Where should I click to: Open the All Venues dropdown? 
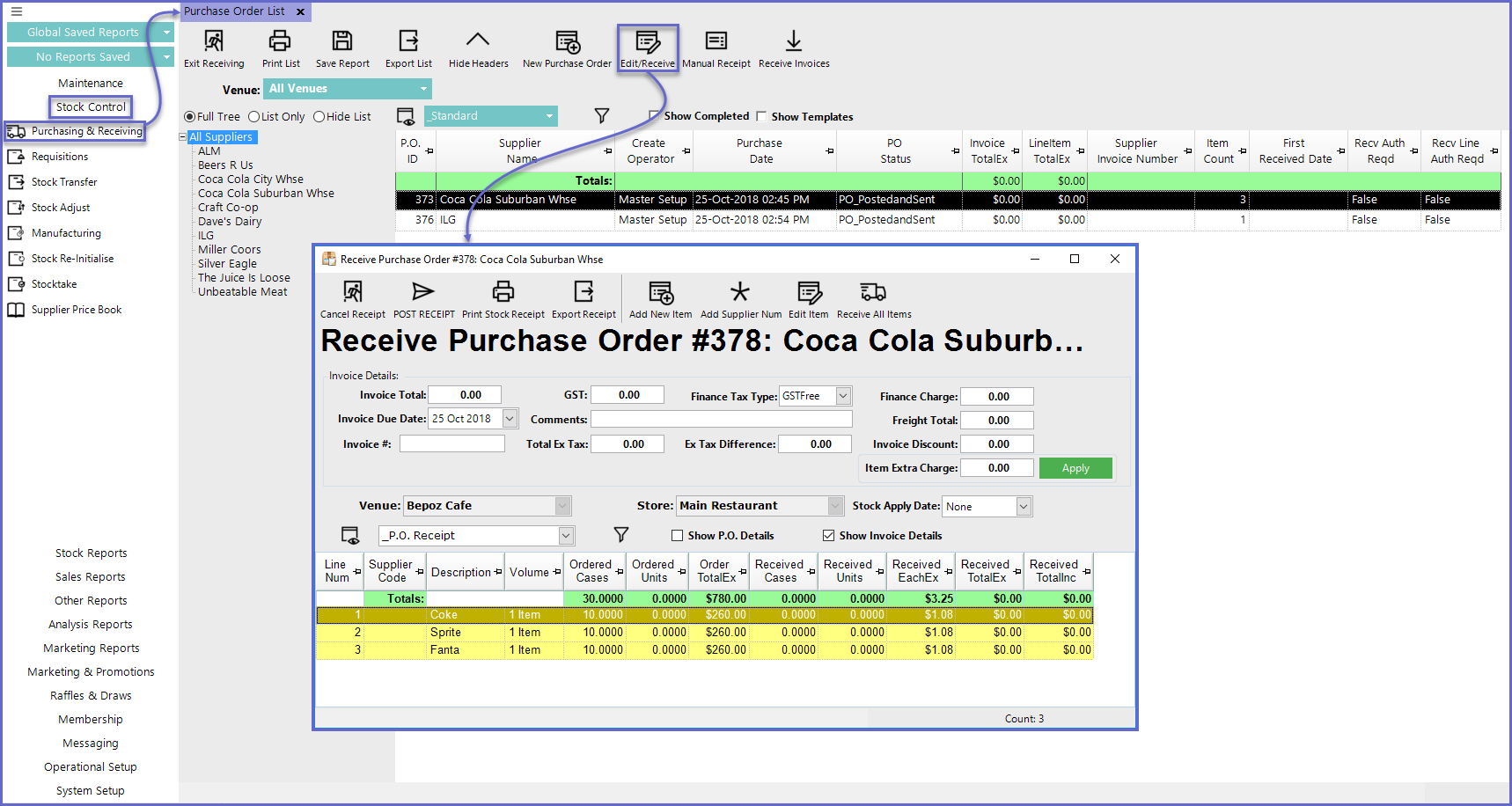[x=348, y=89]
